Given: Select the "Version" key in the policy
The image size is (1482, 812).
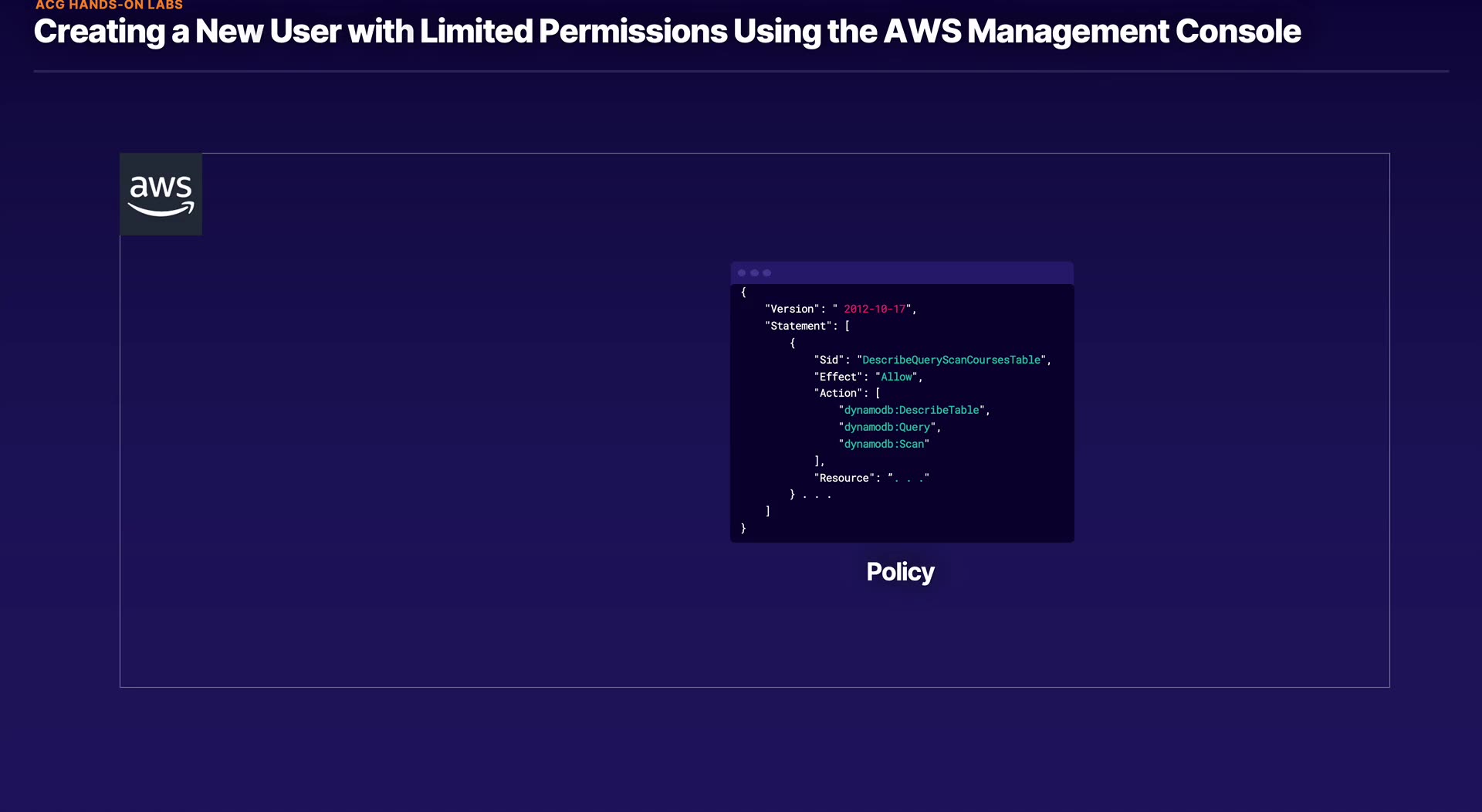Looking at the screenshot, I should 792,310.
